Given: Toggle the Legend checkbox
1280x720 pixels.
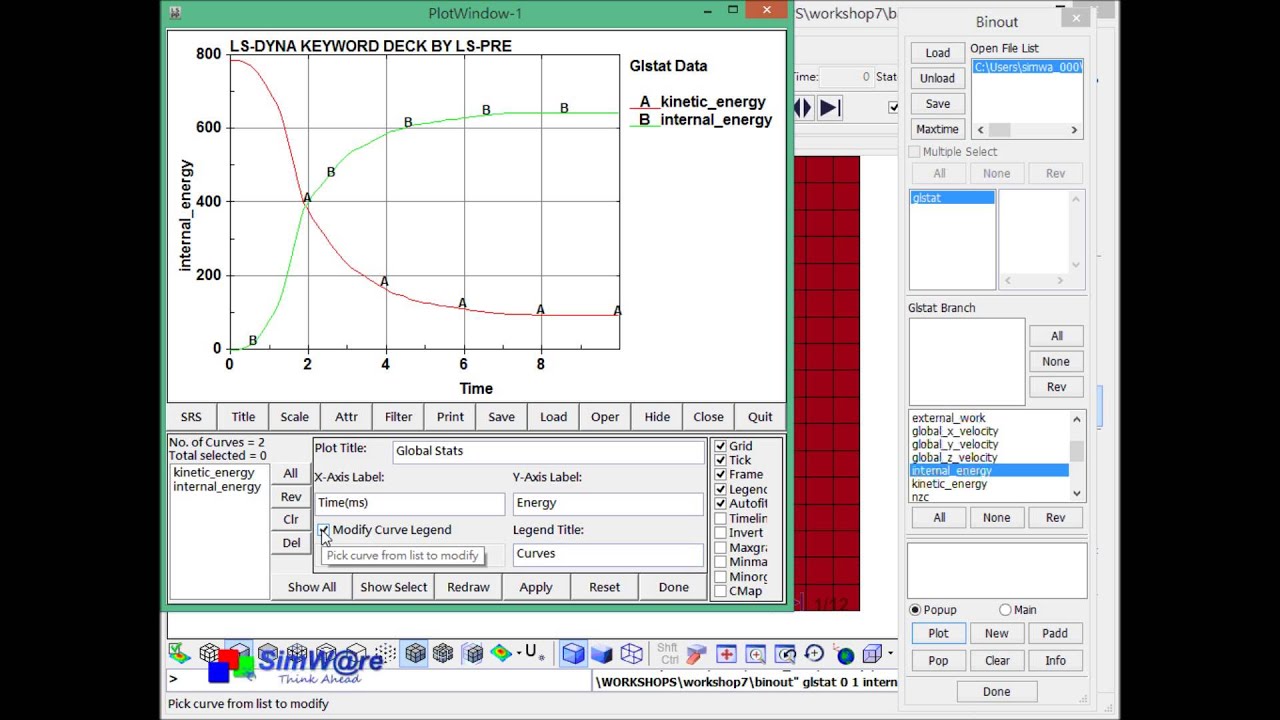Looking at the screenshot, I should pyautogui.click(x=720, y=489).
